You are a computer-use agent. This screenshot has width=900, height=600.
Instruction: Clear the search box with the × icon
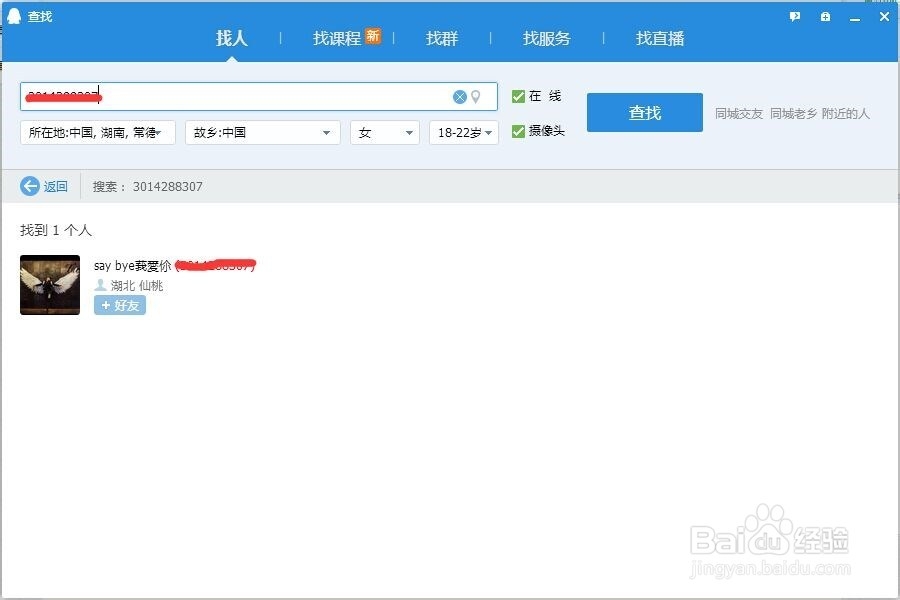coord(460,96)
